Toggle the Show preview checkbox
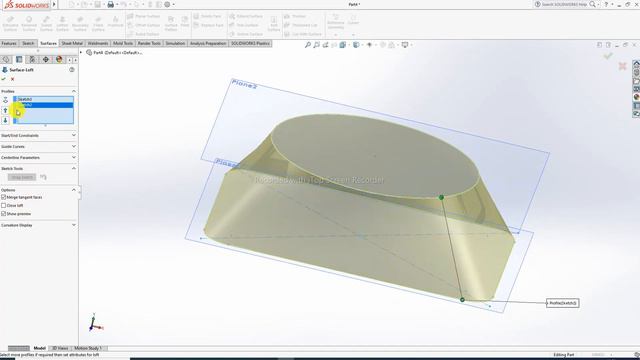640x360 pixels. 4,213
